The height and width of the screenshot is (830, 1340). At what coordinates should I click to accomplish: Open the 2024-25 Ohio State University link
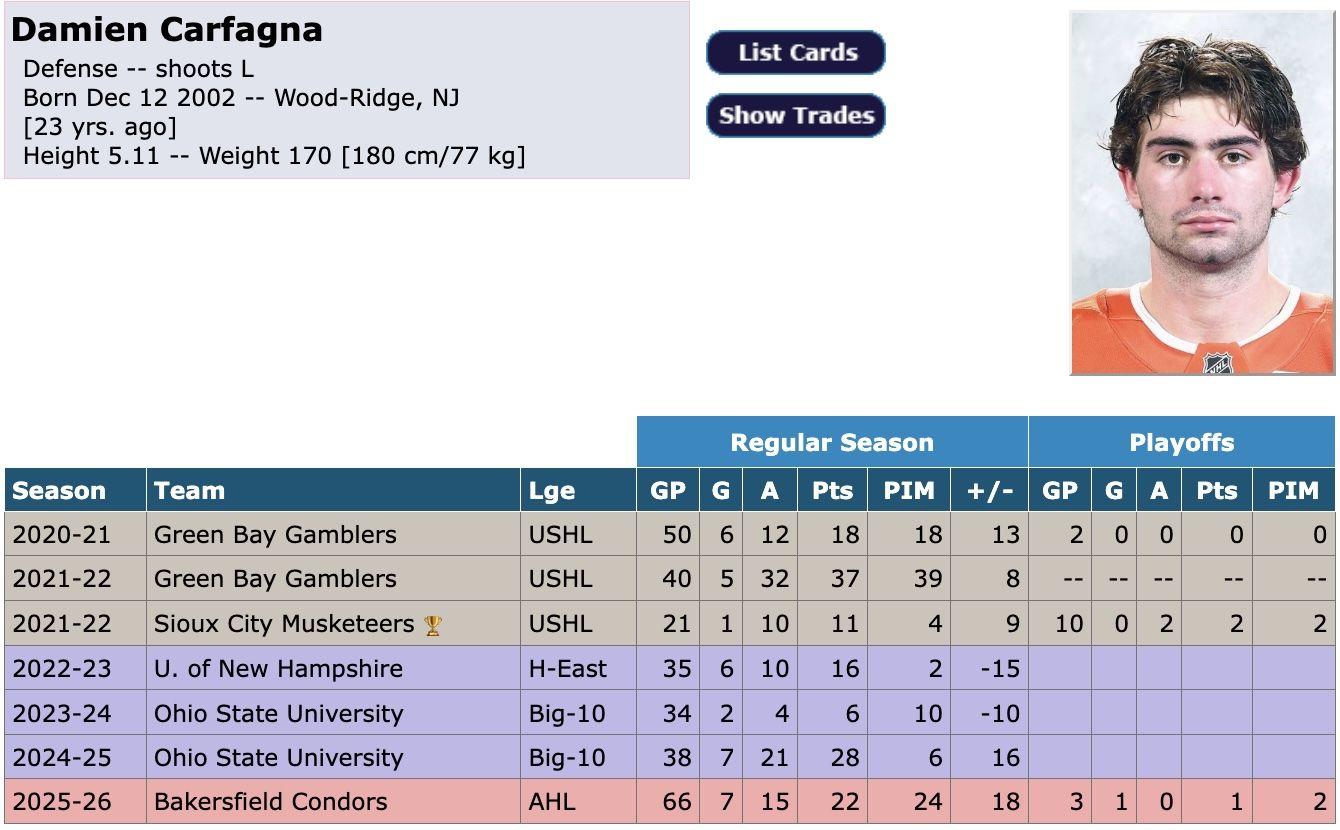click(278, 758)
